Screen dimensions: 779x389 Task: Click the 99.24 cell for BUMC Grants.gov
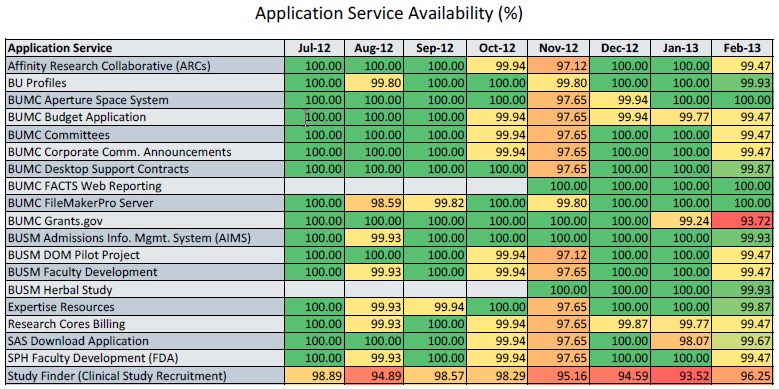coord(681,221)
